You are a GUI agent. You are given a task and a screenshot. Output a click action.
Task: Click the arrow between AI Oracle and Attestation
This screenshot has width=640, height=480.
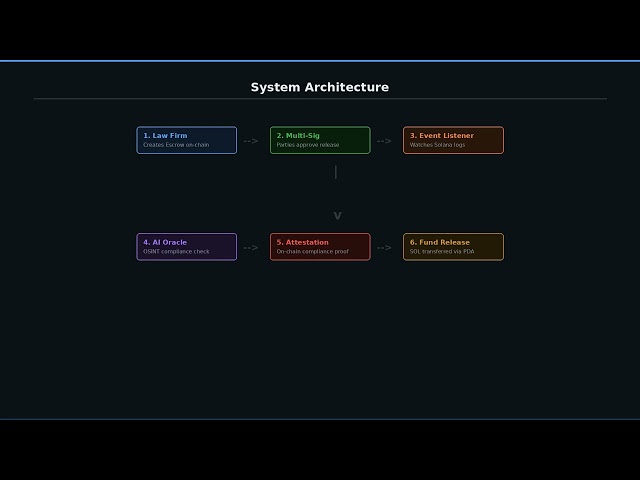point(251,248)
